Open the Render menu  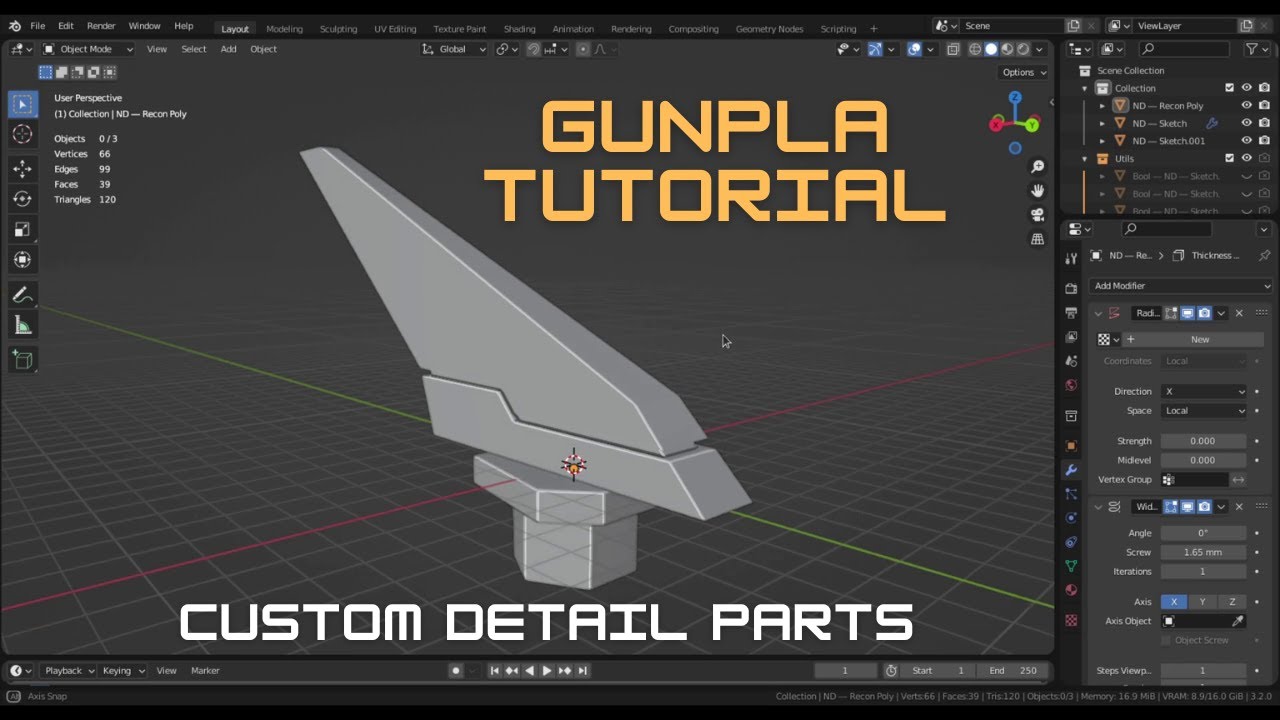101,26
